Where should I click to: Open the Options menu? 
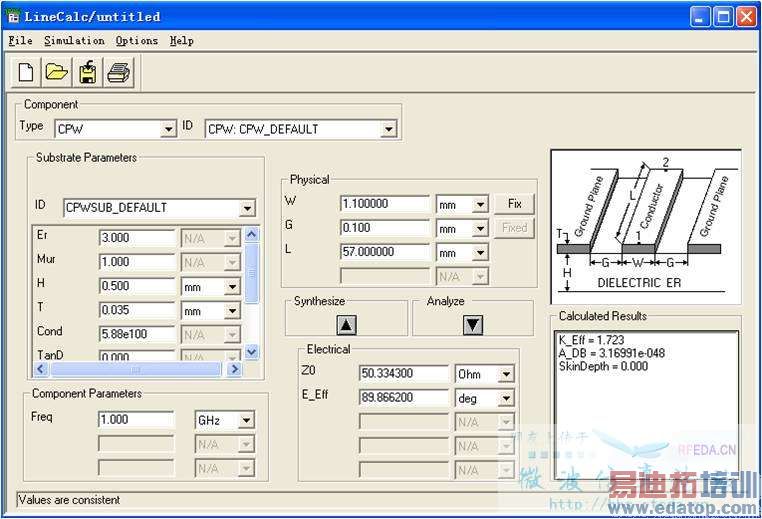coord(137,41)
